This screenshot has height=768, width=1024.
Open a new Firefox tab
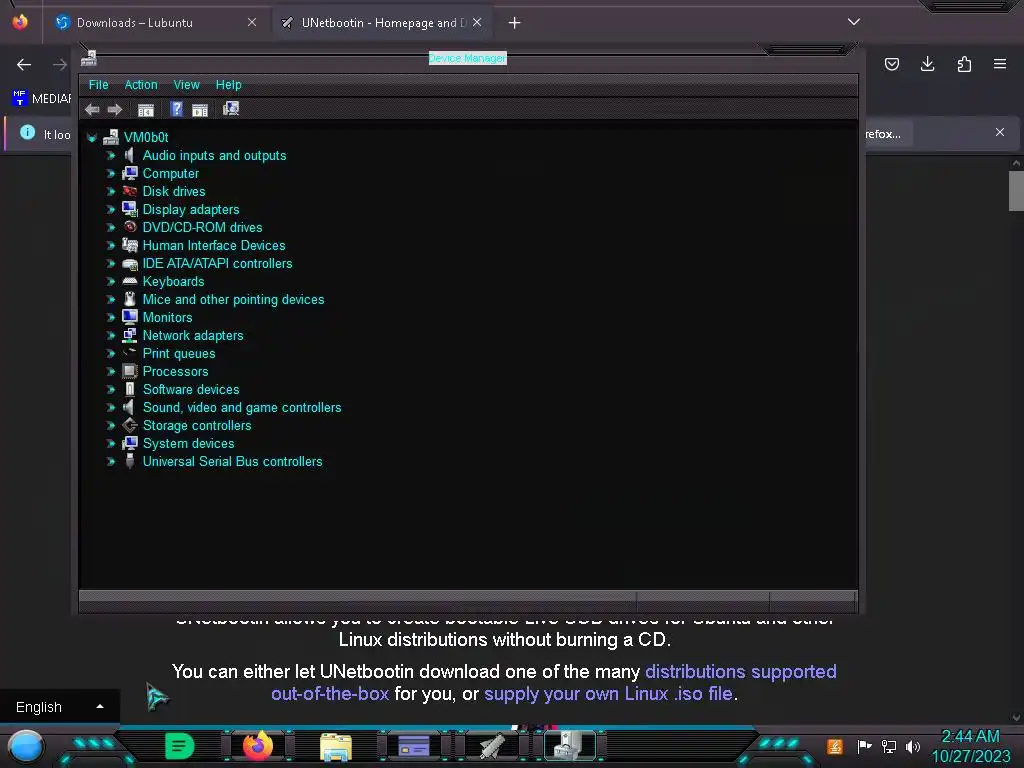tap(515, 23)
